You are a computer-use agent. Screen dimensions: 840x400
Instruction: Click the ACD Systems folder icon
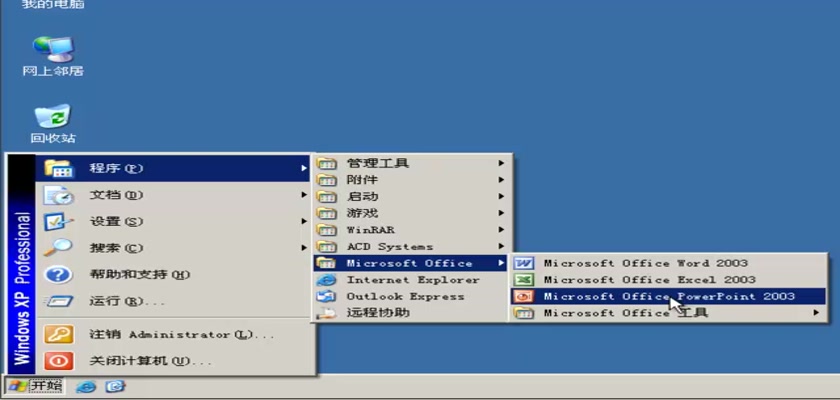(326, 246)
